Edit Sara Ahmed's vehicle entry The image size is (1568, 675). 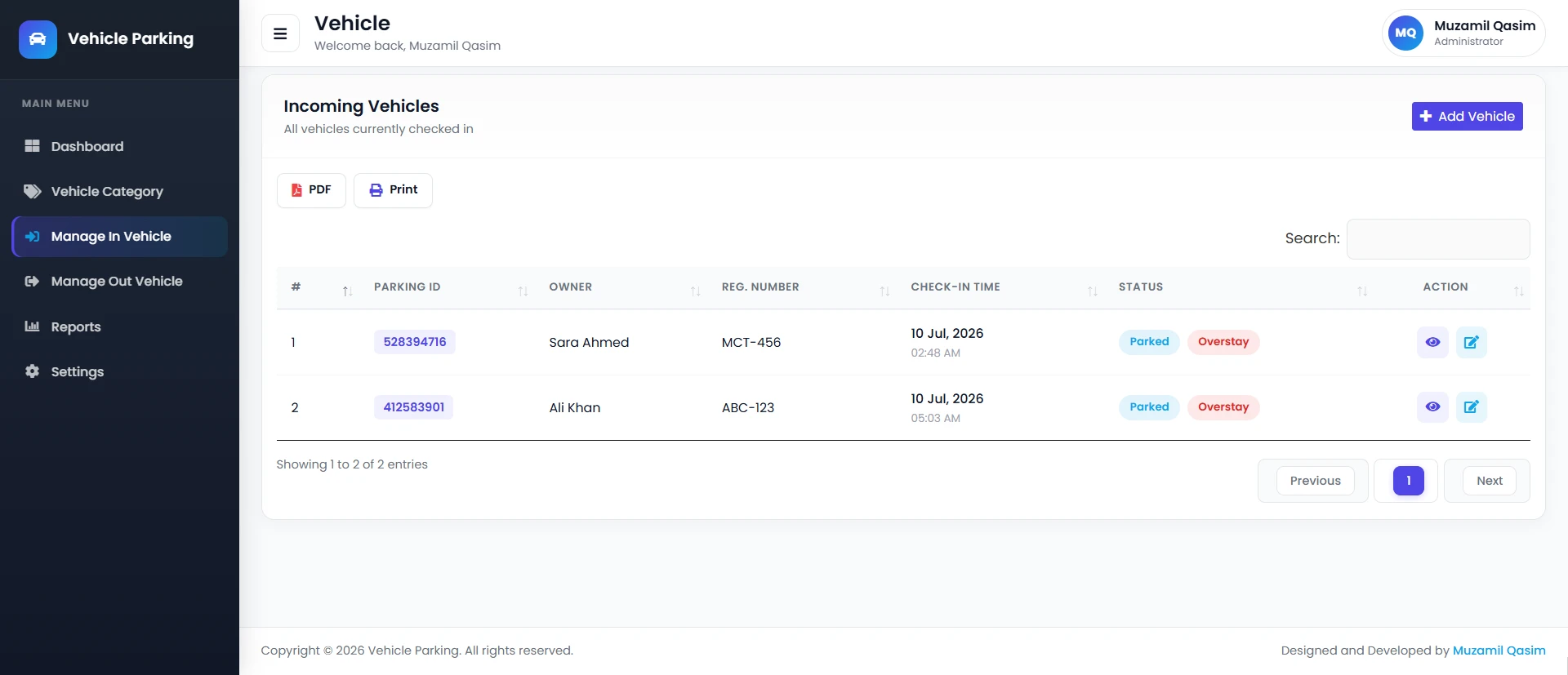pyautogui.click(x=1471, y=342)
